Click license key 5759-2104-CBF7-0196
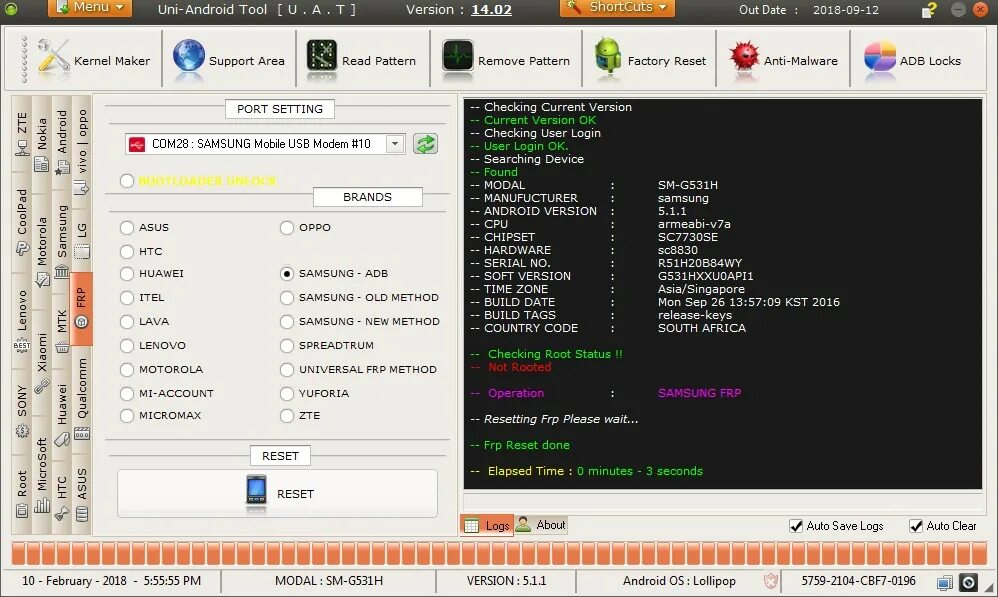Viewport: 998px width, 597px height. coord(859,580)
